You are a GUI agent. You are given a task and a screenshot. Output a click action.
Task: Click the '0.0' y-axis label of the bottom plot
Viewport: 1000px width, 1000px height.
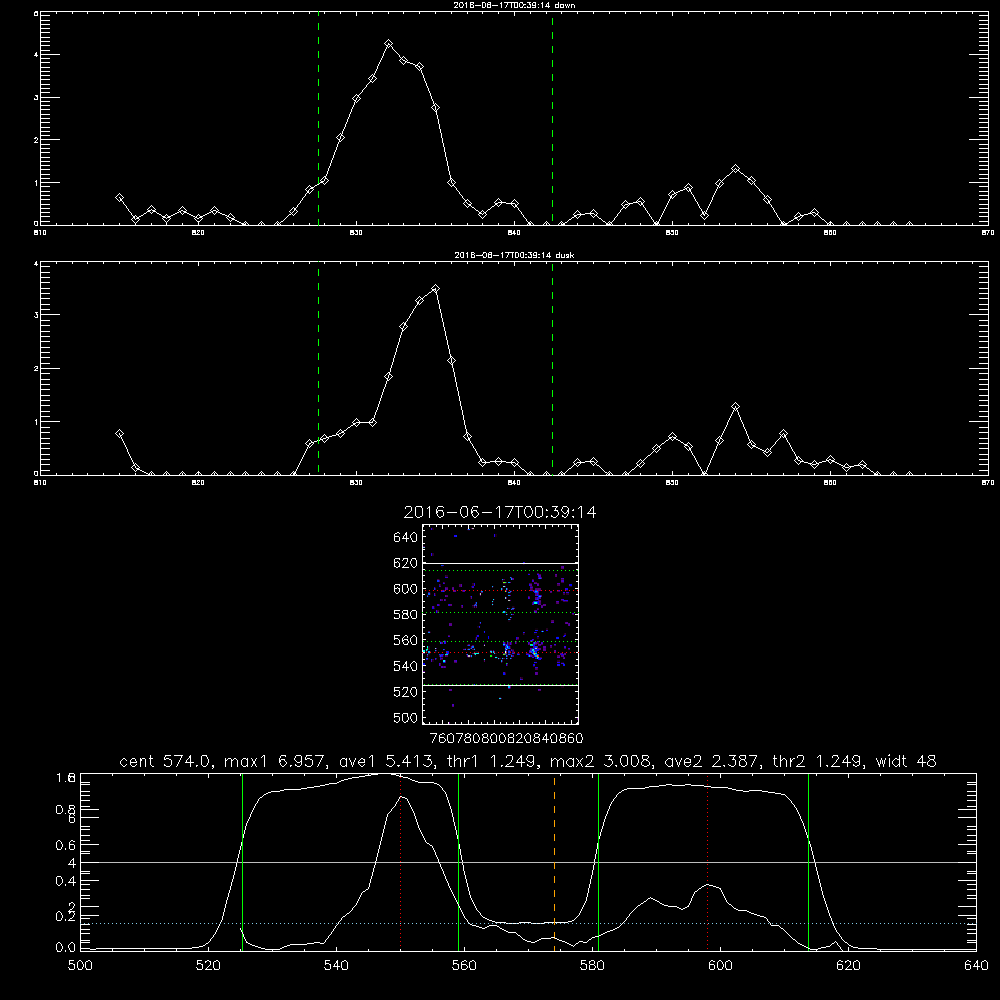66,948
